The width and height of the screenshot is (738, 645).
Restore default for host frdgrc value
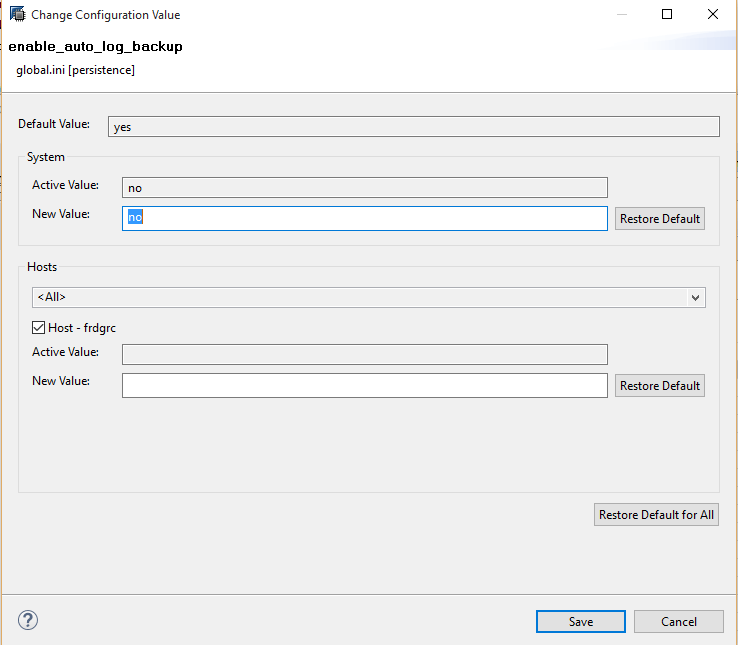point(659,386)
